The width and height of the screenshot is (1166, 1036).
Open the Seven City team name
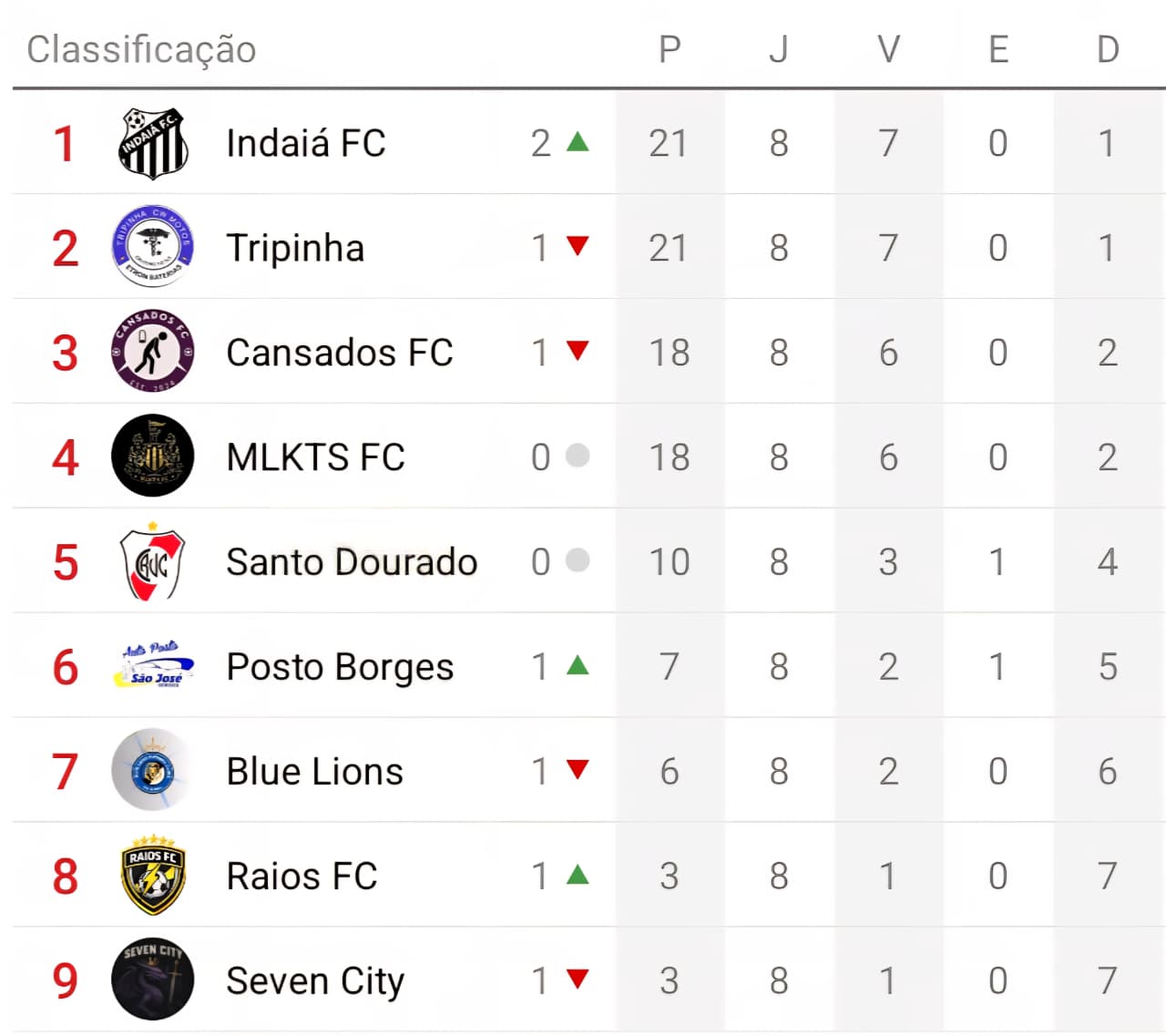point(315,981)
